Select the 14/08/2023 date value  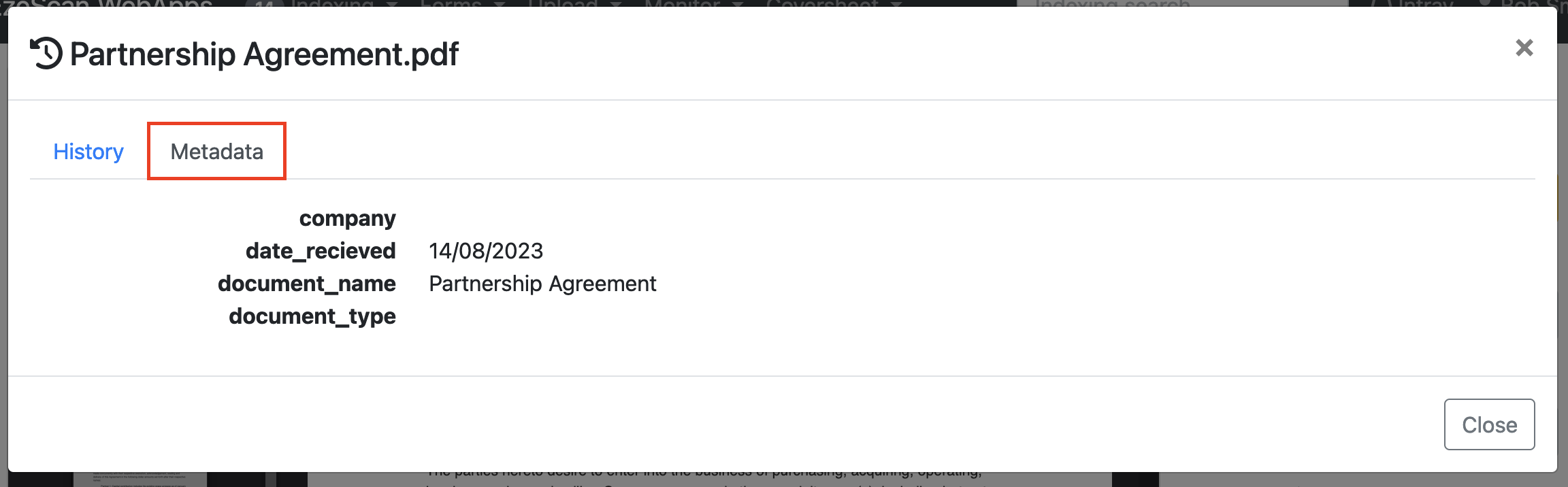point(486,251)
